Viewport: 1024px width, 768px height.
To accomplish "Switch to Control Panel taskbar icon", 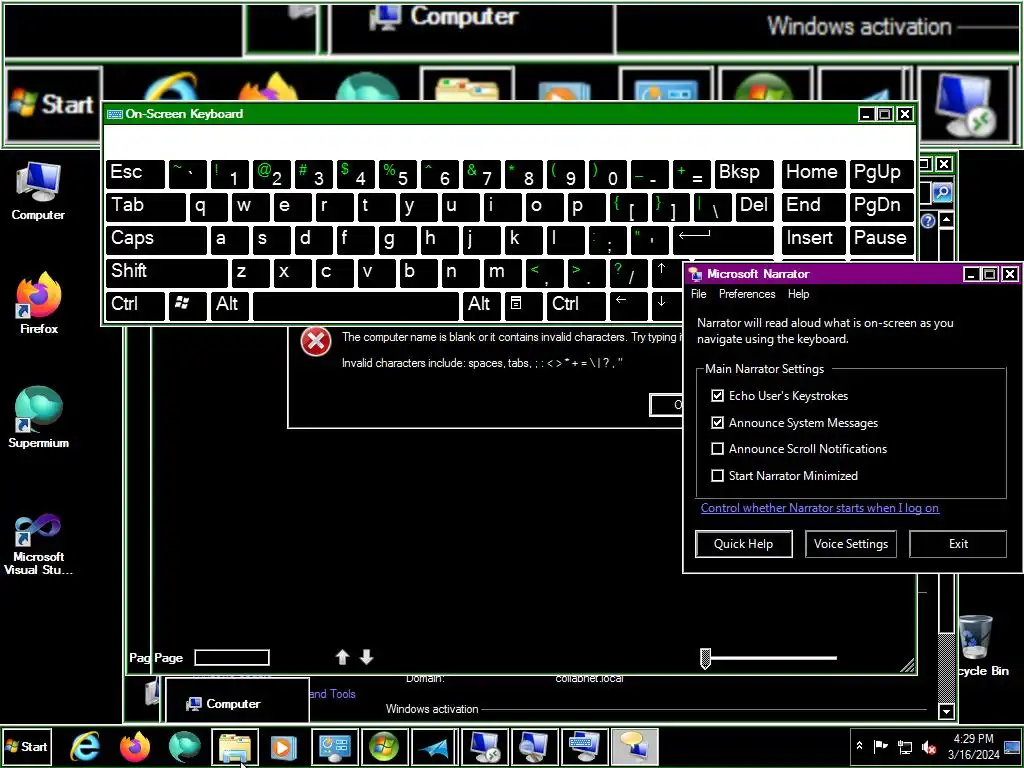I will tap(334, 746).
